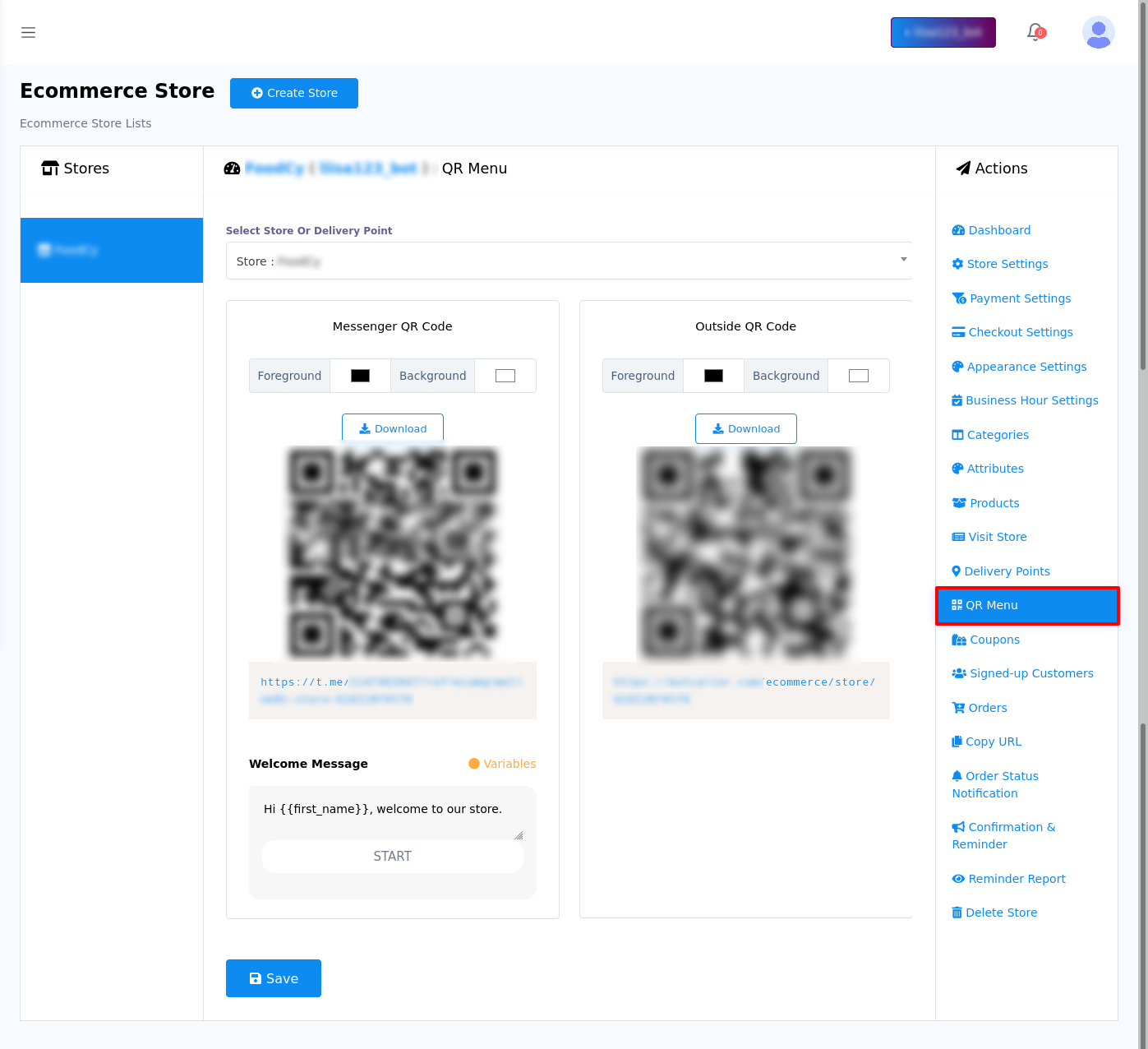This screenshot has width=1148, height=1049.
Task: Click the Coupons gifts icon
Action: pos(959,640)
